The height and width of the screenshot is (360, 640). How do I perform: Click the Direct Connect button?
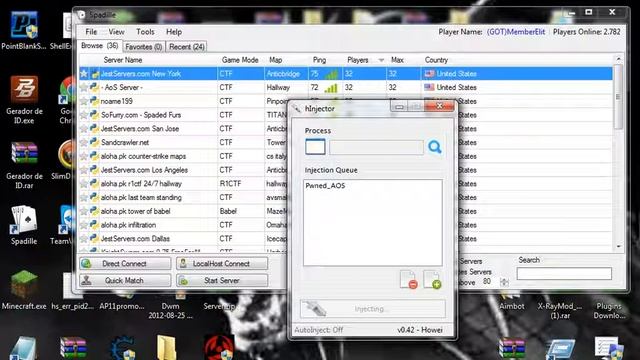point(125,264)
